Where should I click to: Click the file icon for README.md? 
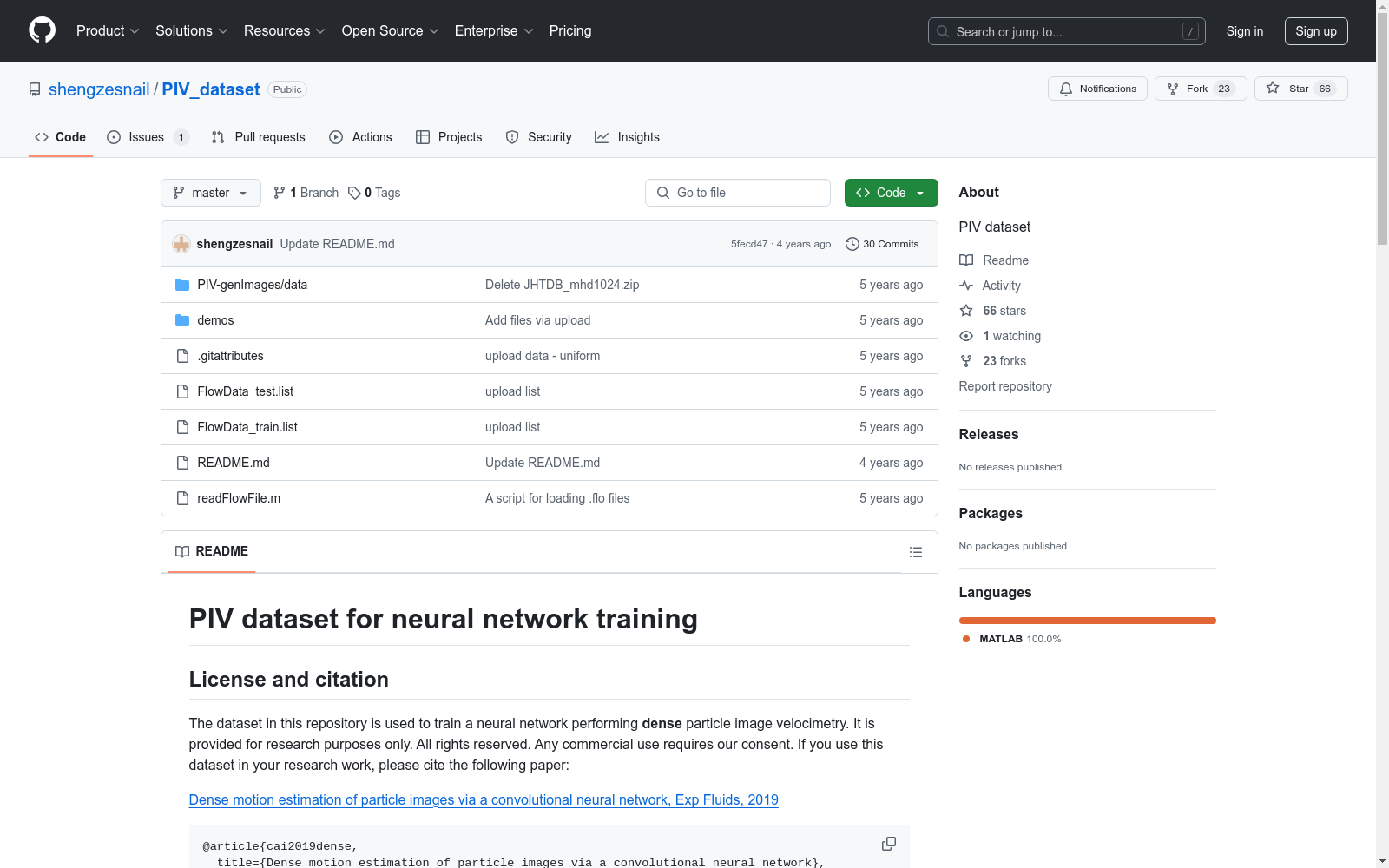click(182, 463)
